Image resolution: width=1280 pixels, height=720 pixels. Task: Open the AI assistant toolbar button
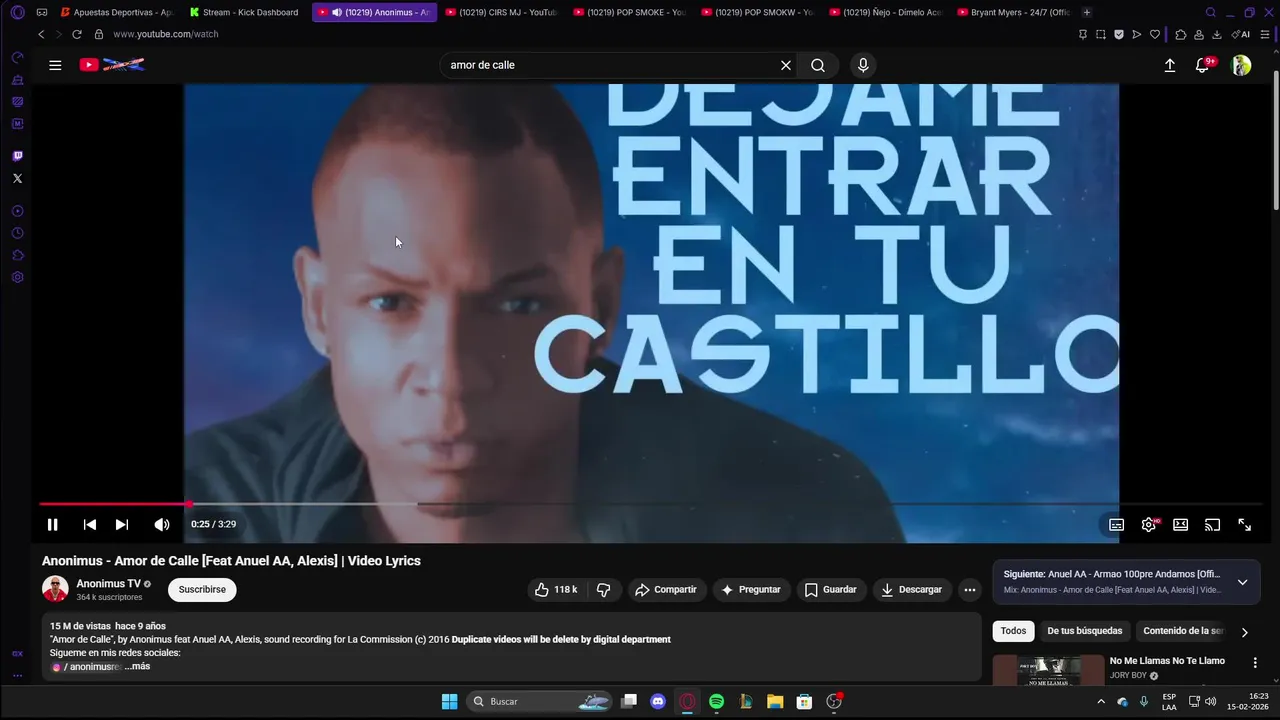(x=1241, y=34)
